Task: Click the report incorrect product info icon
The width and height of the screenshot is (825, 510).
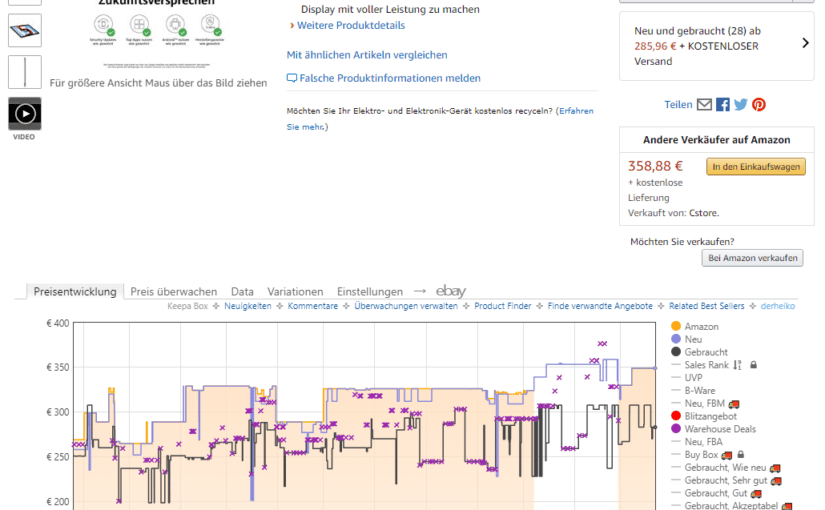Action: click(x=292, y=78)
